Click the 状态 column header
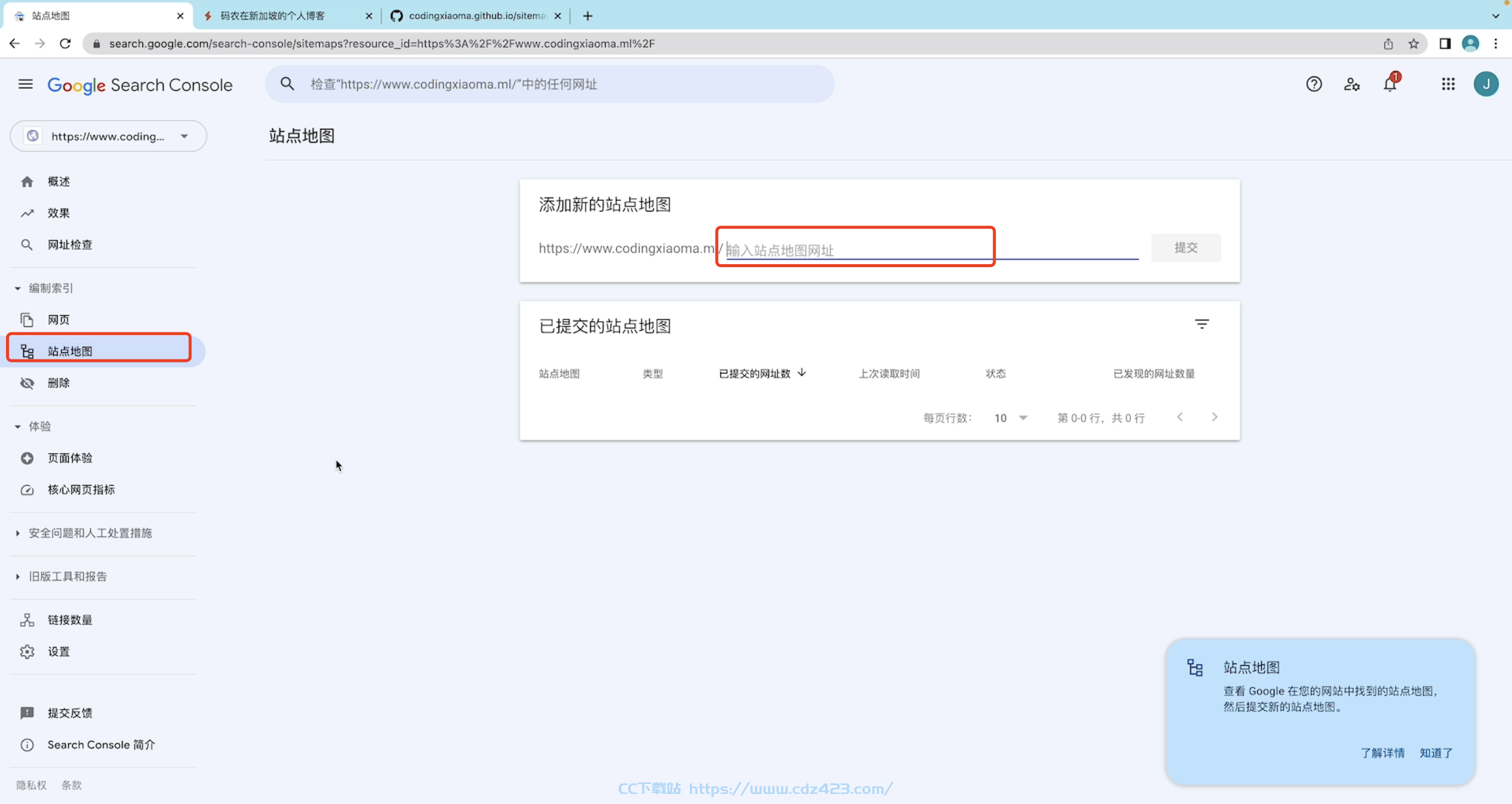The image size is (1512, 804). point(996,374)
